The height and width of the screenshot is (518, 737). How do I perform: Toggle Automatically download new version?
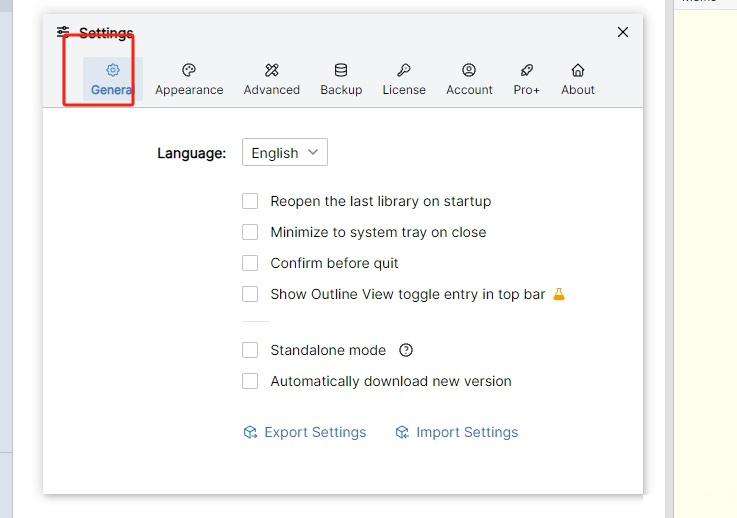[x=250, y=381]
